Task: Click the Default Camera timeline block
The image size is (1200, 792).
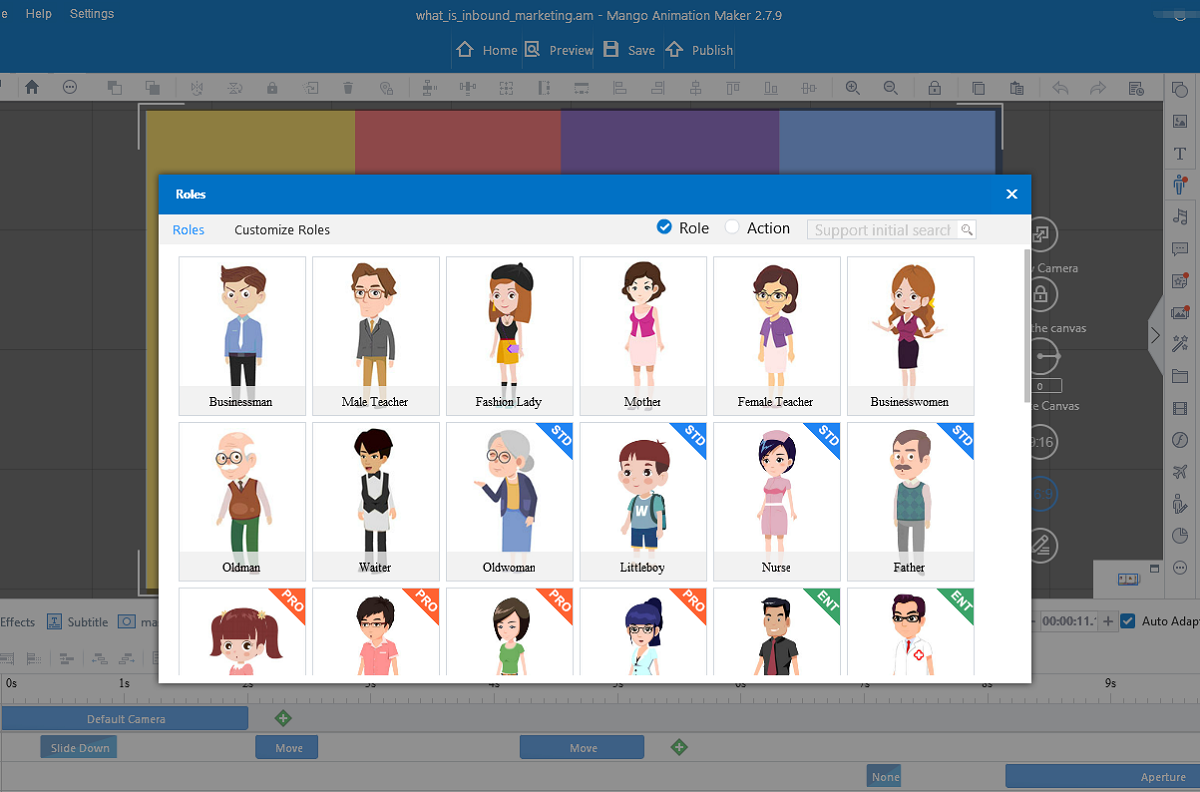Action: 125,718
